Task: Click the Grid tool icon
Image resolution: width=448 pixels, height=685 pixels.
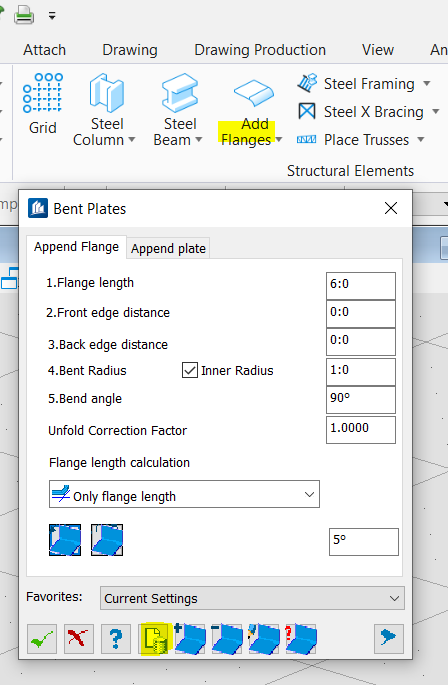Action: coord(42,93)
